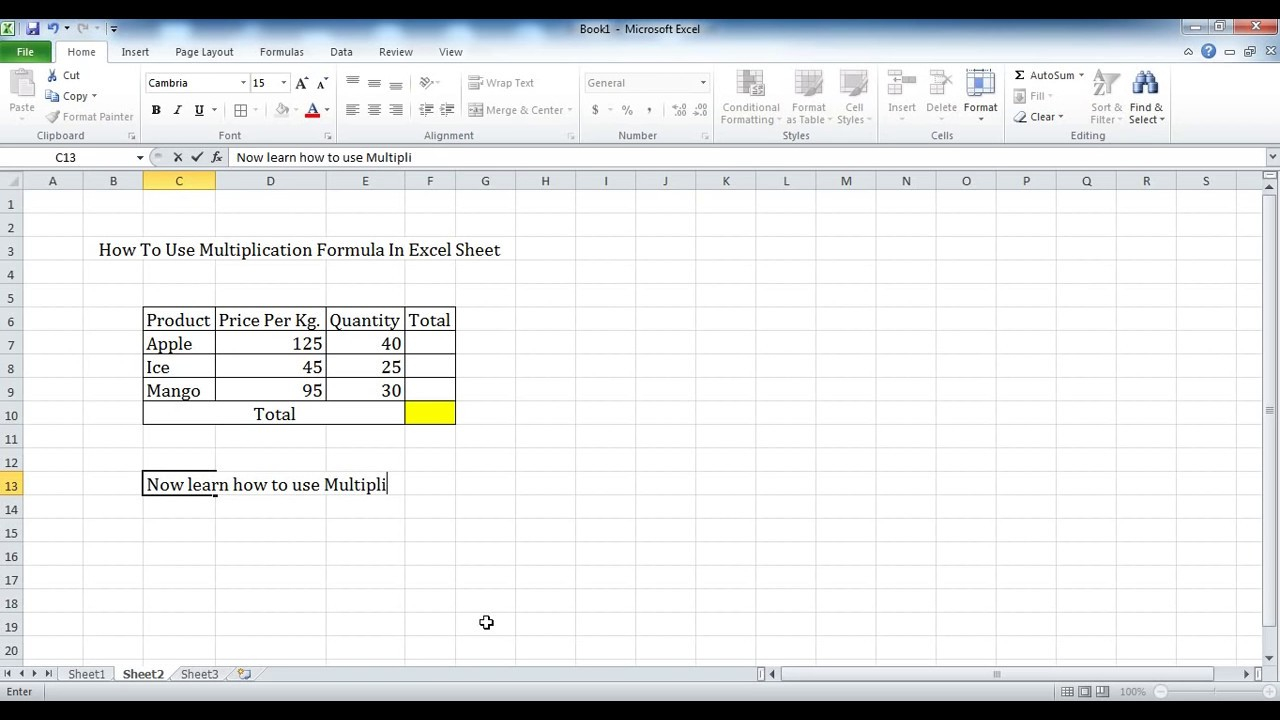
Task: Click the Increase Decimal icon
Action: coord(679,110)
